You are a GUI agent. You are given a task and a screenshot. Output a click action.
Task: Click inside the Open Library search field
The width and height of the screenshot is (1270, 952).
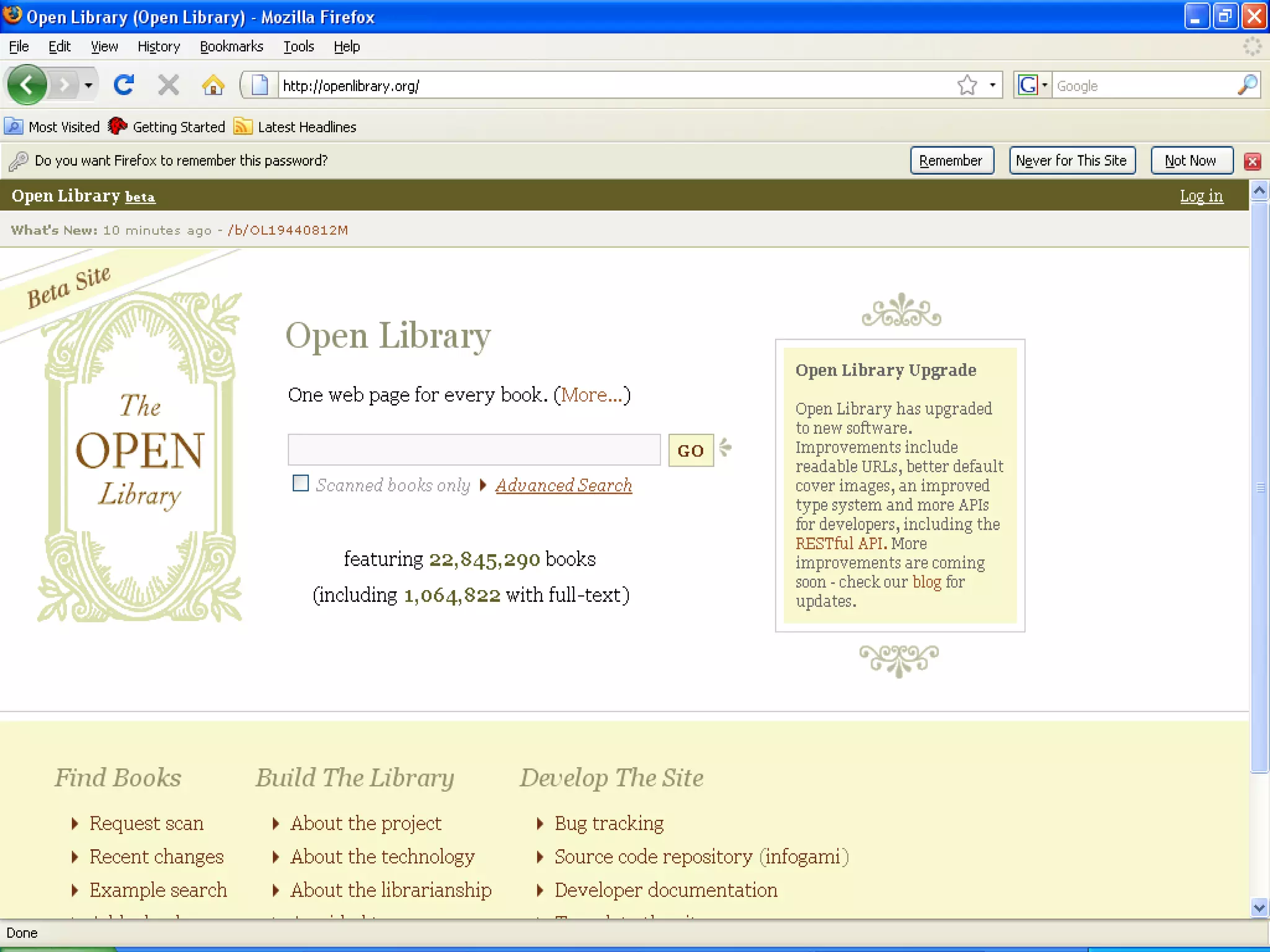tap(474, 450)
